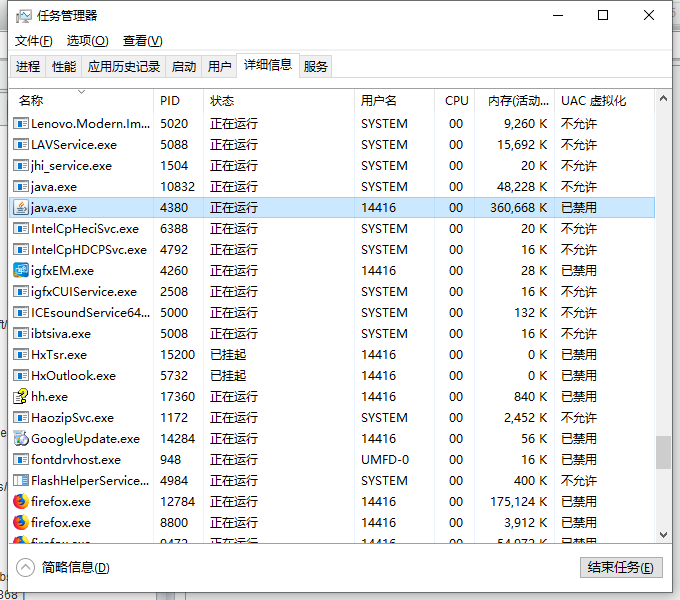The width and height of the screenshot is (680, 600).
Task: Collapse to 简略信息 view using arrow
Action: [26, 567]
